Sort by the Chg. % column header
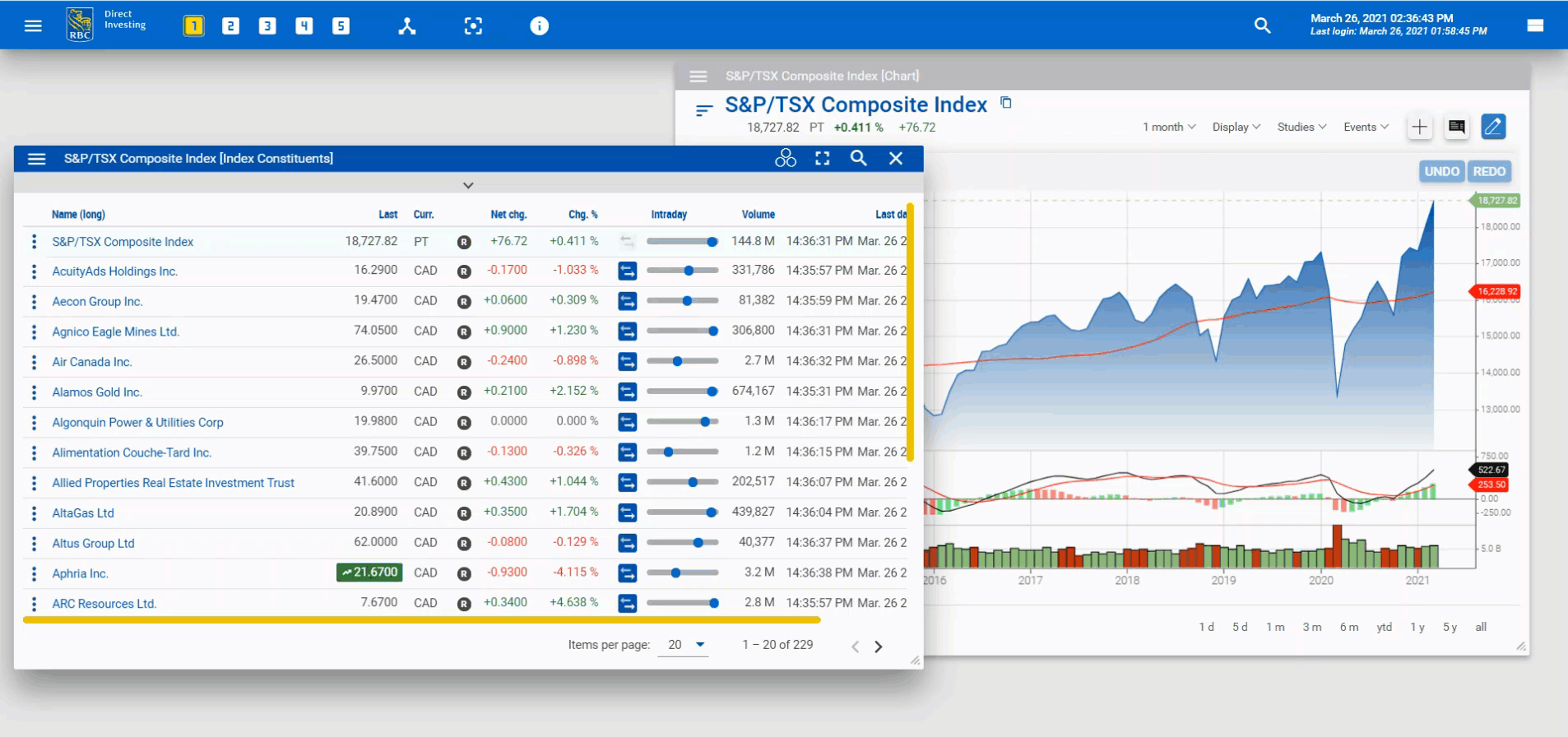The image size is (1568, 737). [582, 215]
